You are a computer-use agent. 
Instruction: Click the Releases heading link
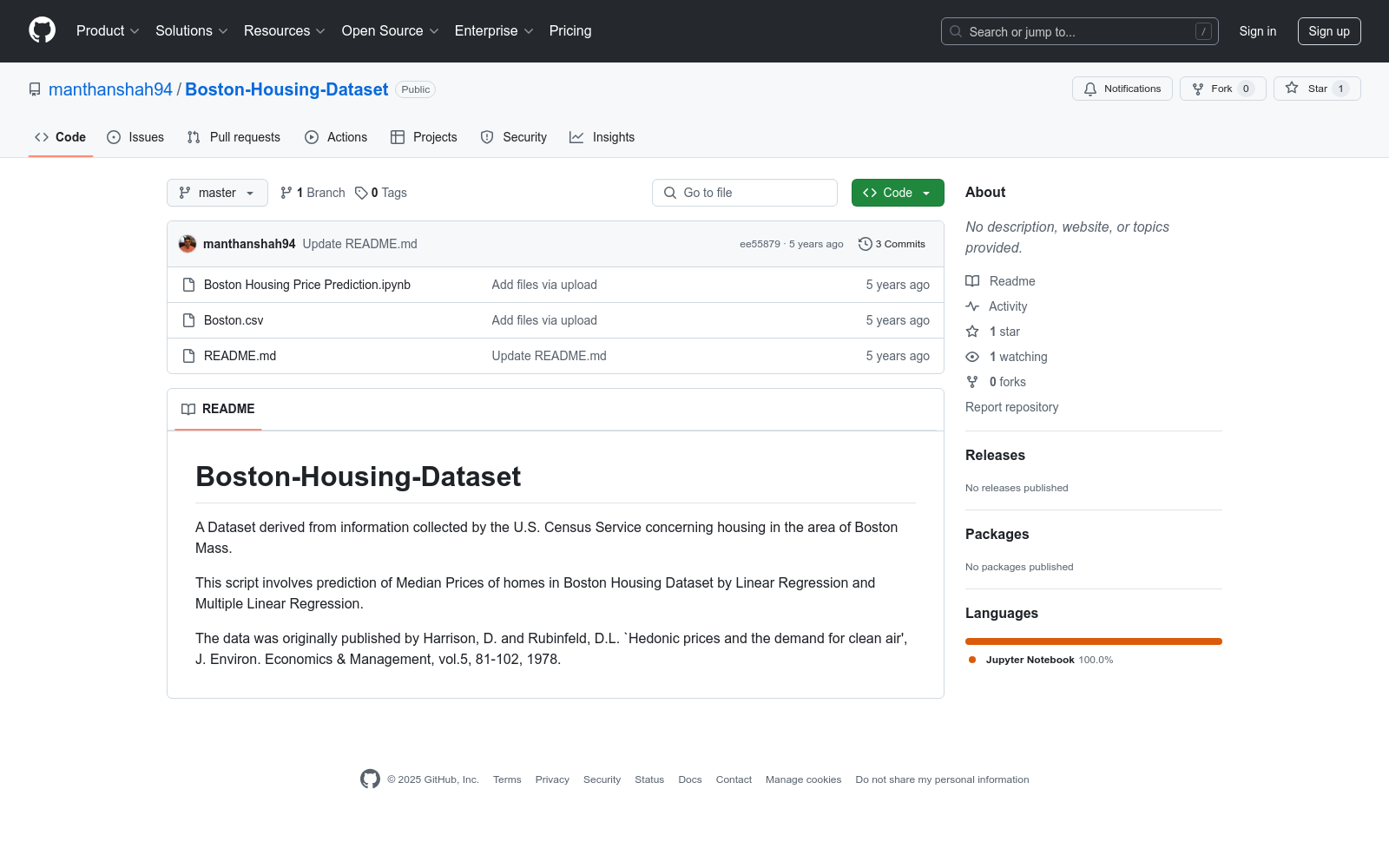pos(995,455)
